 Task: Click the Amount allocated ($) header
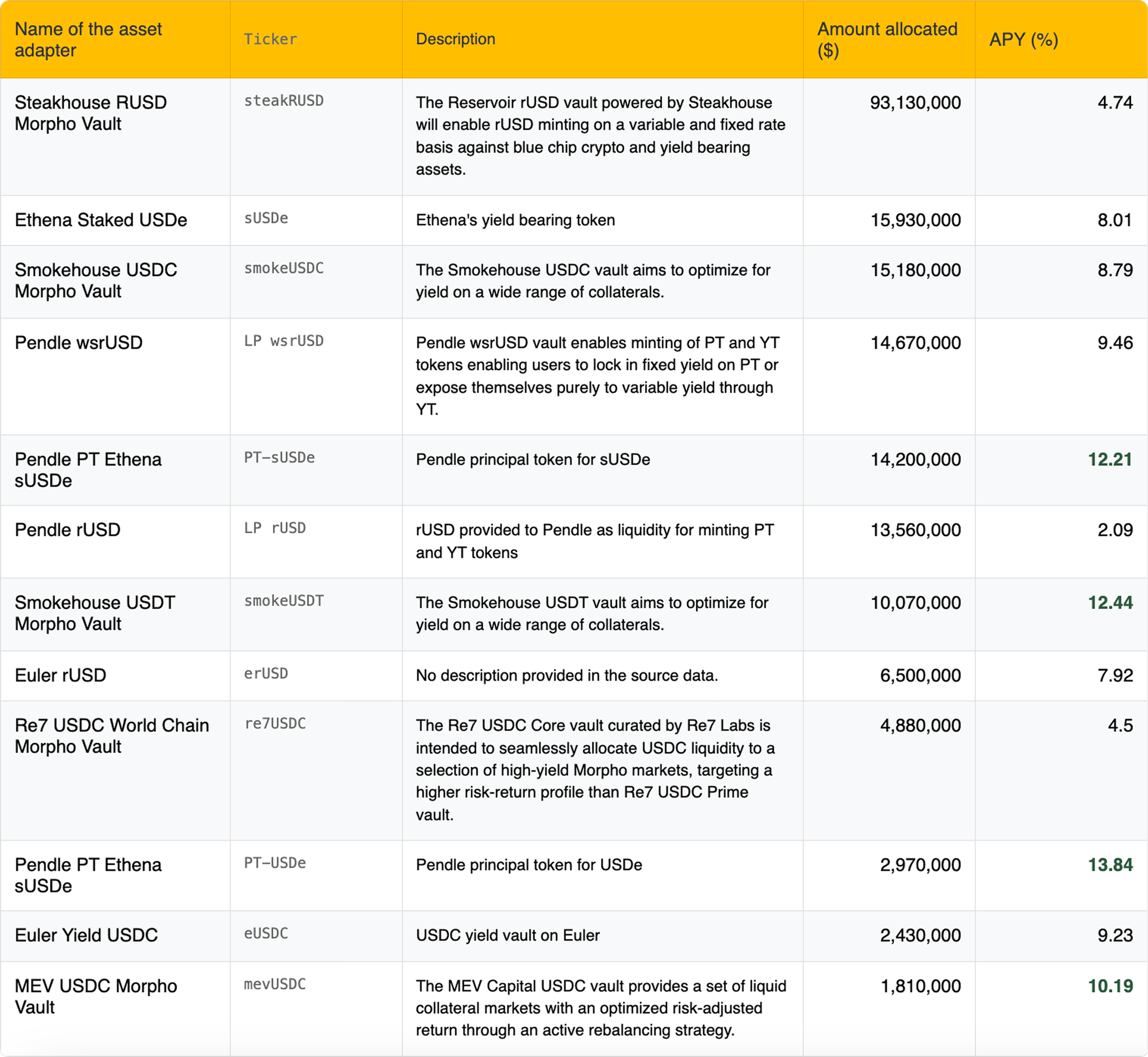coord(887,40)
